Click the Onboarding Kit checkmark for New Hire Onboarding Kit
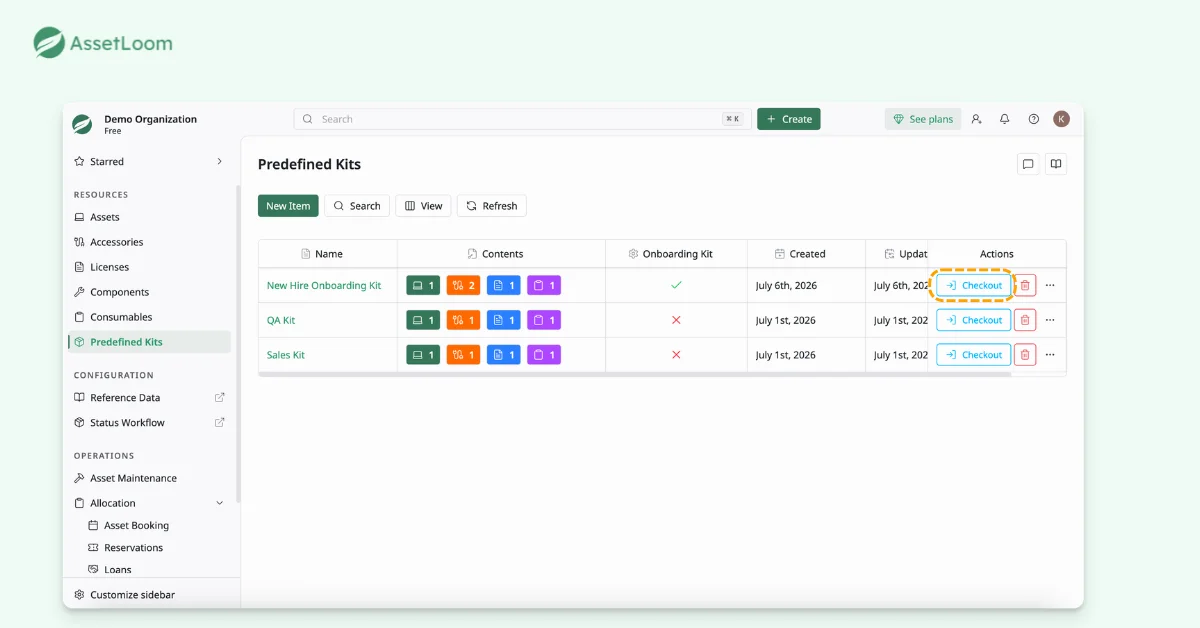 pyautogui.click(x=676, y=285)
